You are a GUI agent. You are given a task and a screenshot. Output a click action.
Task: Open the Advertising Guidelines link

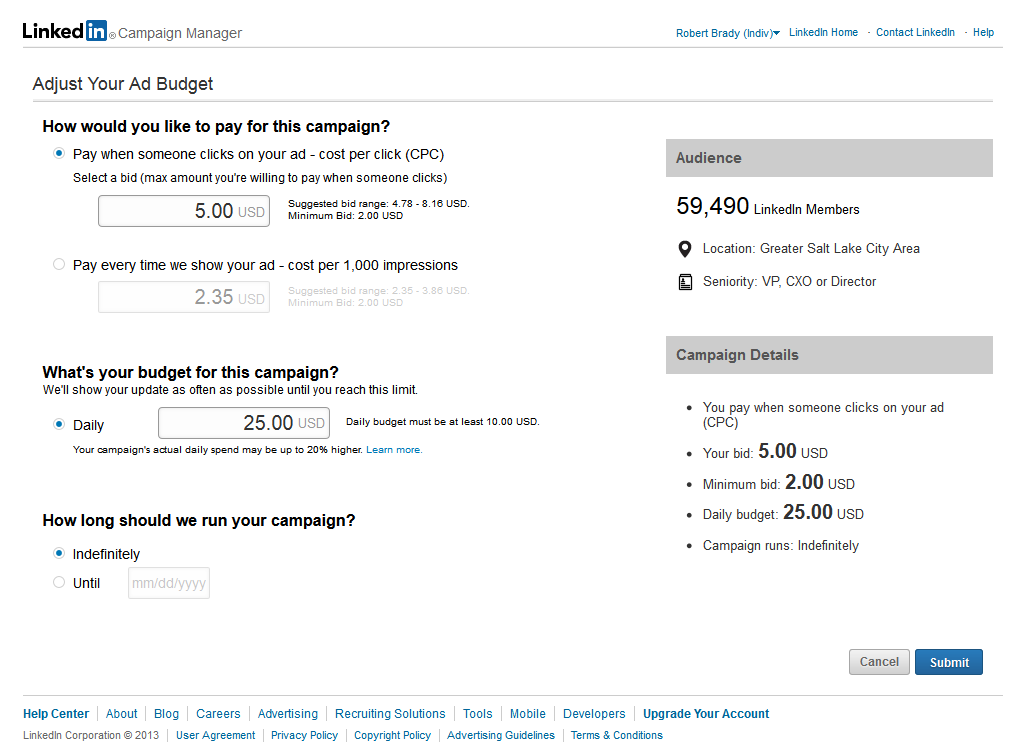(501, 735)
